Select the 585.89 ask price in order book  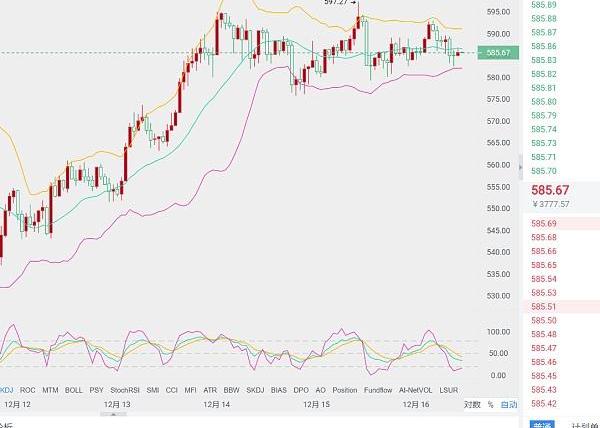coord(545,5)
